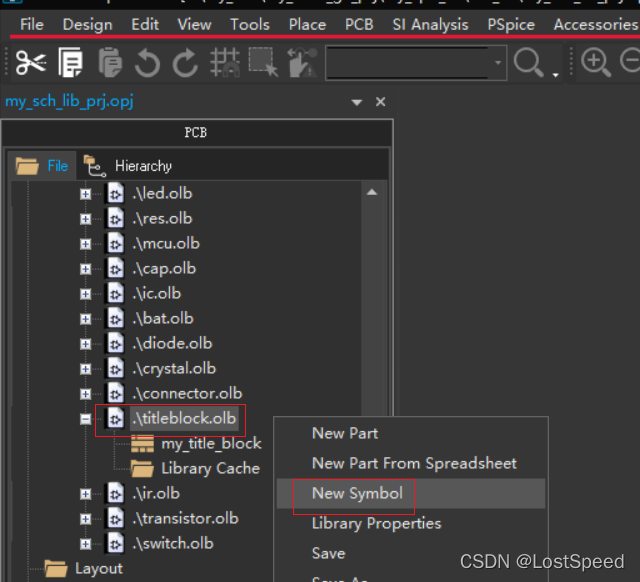Click the tree scrollbar up arrow
This screenshot has width=640, height=582.
pos(372,192)
